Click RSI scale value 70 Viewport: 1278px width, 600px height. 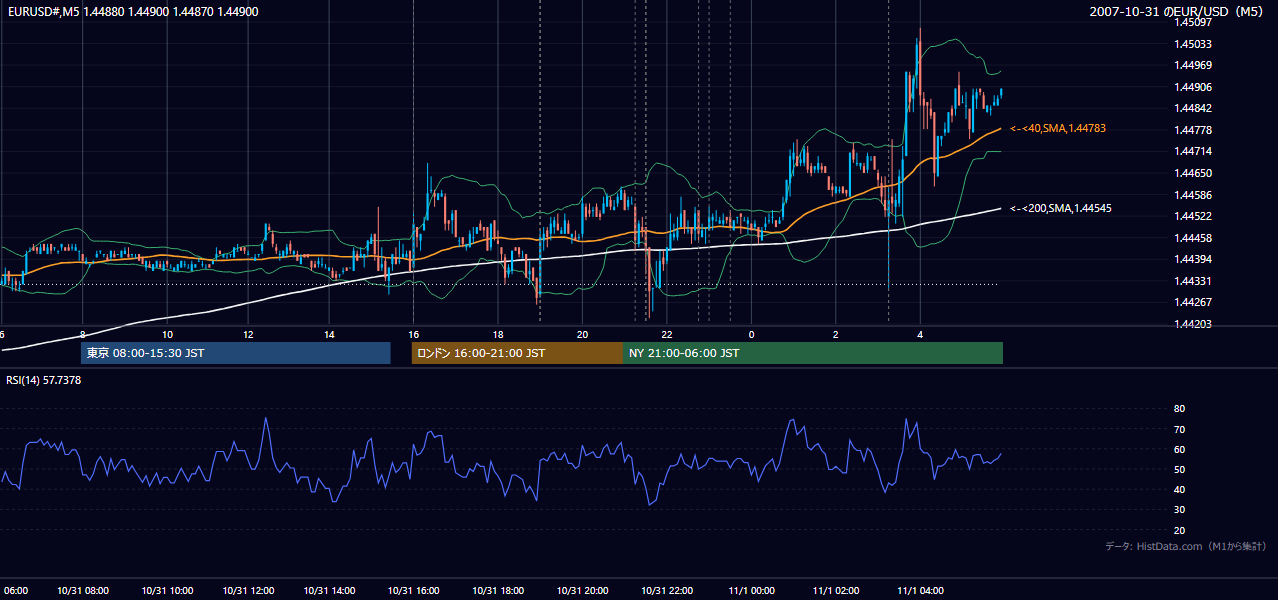(1179, 429)
